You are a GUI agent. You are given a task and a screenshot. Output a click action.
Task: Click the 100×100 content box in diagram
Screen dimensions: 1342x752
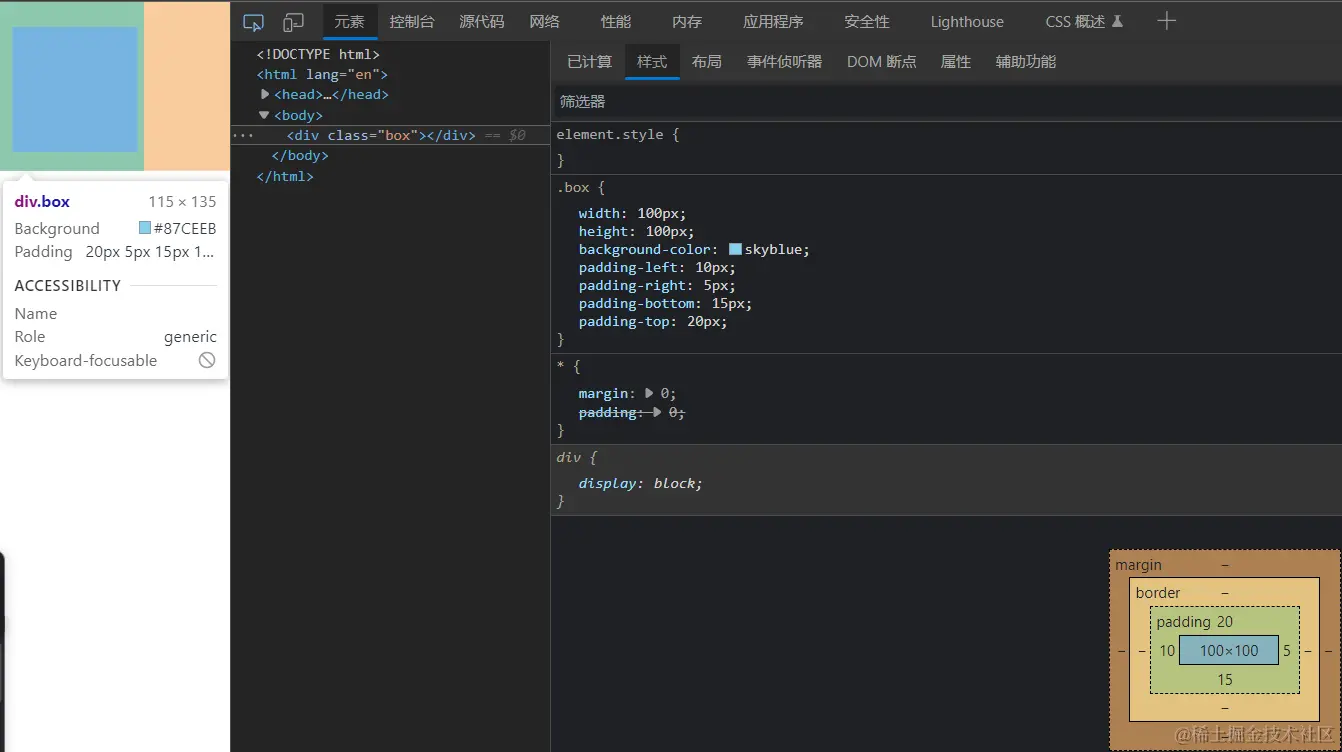pos(1229,650)
